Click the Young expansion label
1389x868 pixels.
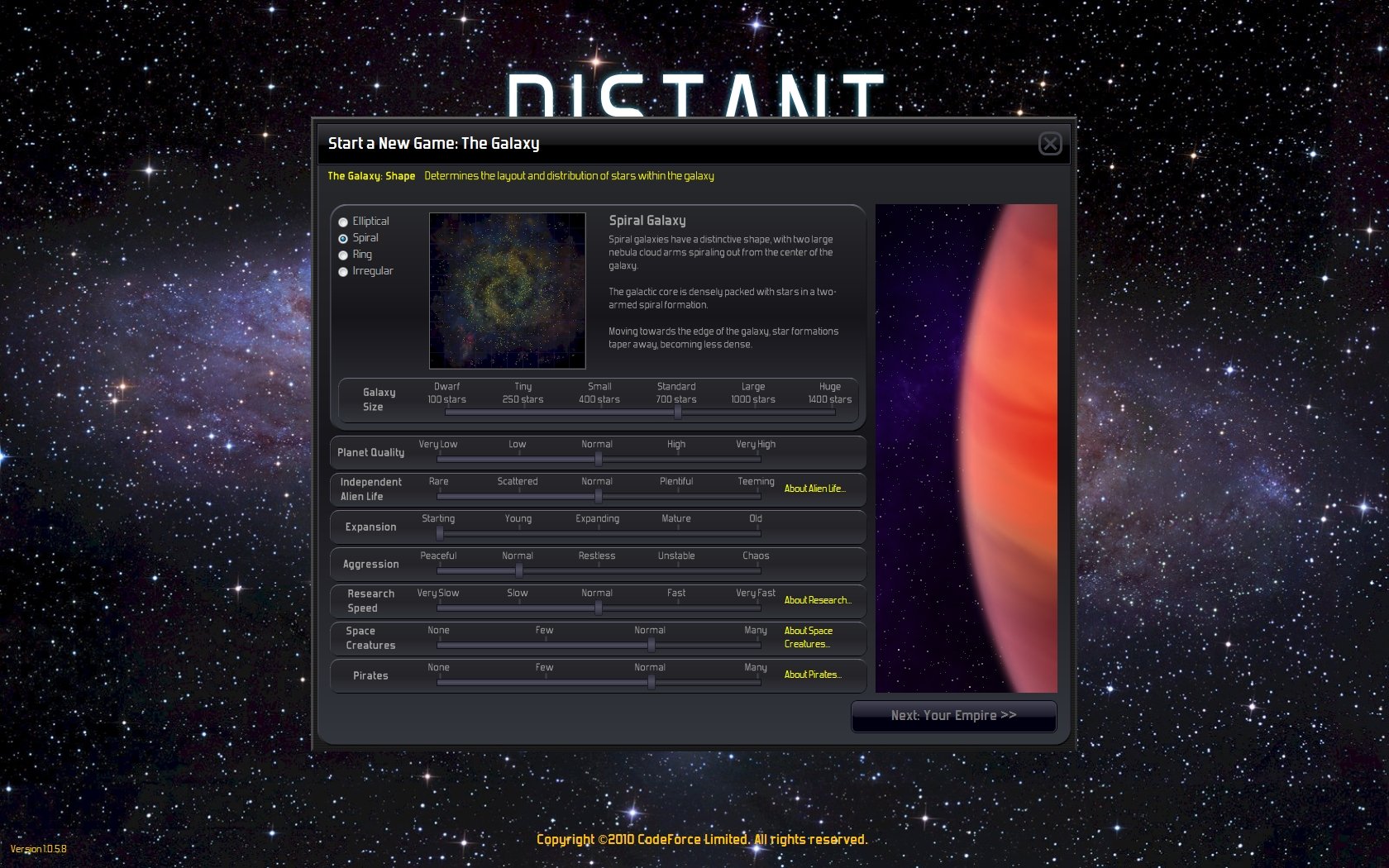click(x=518, y=519)
